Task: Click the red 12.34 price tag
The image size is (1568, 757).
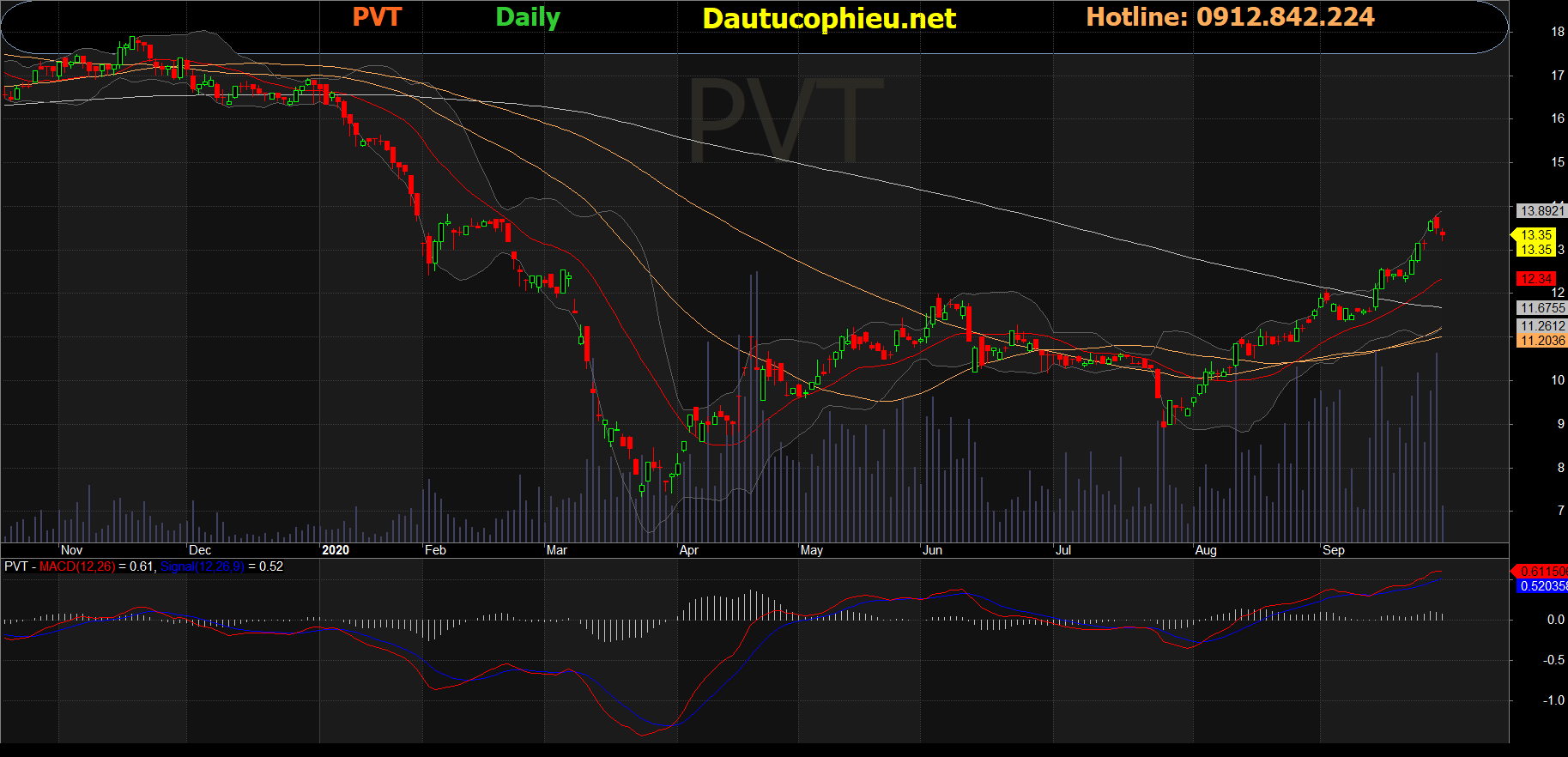Action: tap(1535, 279)
